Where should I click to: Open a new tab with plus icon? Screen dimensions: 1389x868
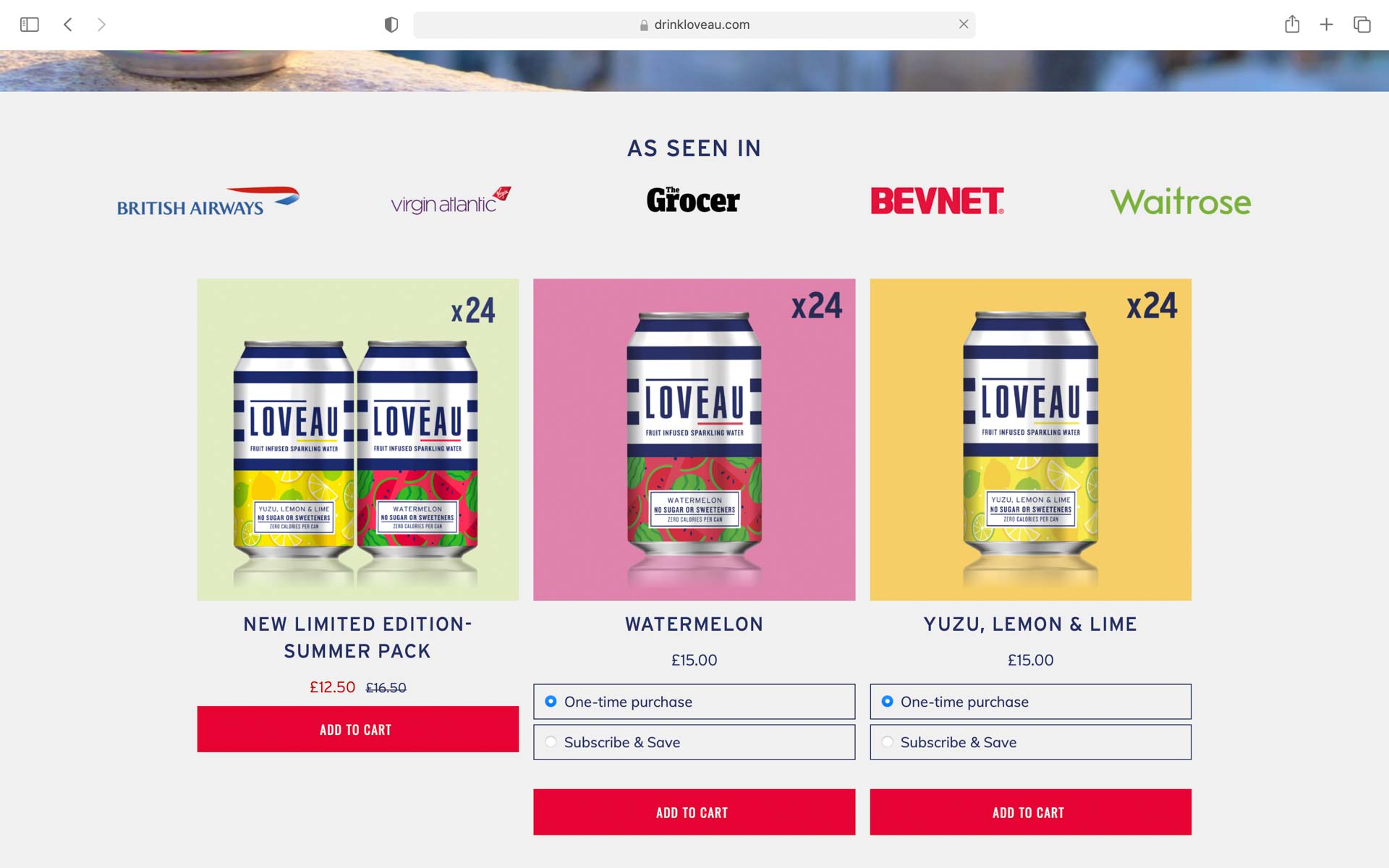point(1326,25)
